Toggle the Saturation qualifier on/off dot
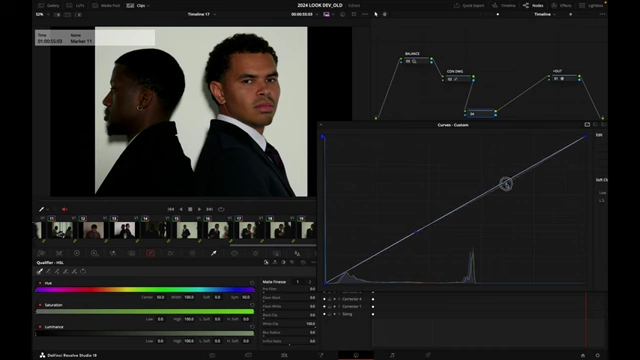This screenshot has width=640, height=360. tap(40, 305)
